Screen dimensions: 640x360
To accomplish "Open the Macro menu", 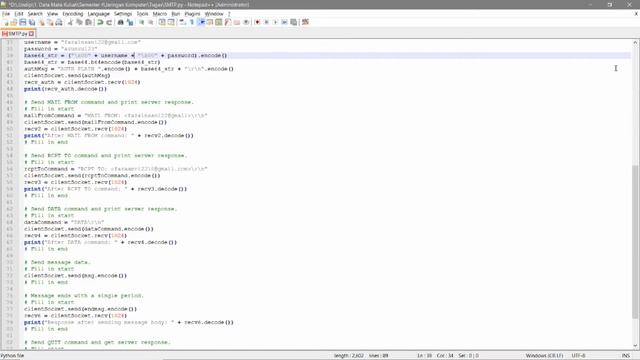I will 160,13.
